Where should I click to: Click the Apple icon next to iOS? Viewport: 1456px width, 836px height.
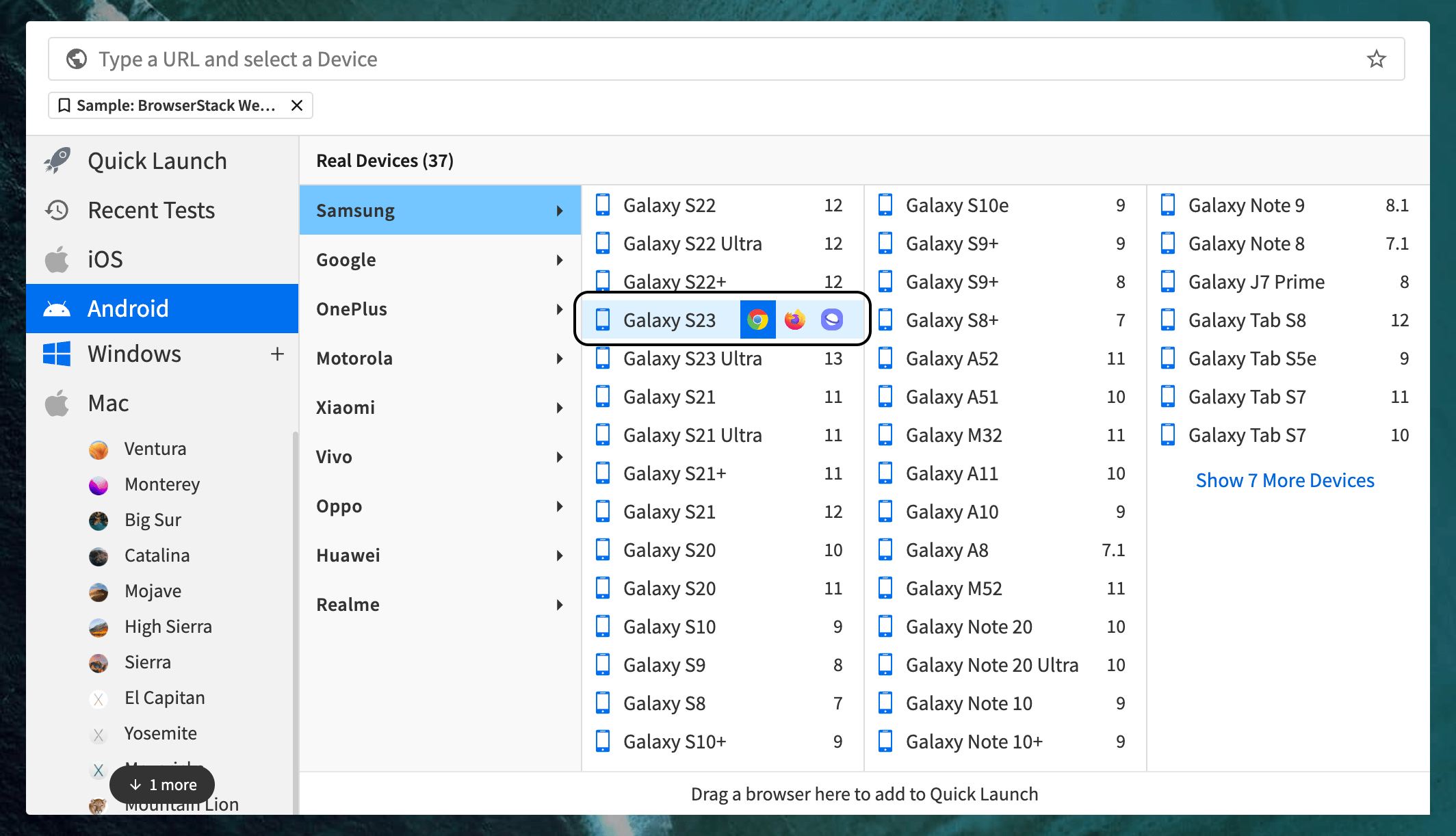point(56,259)
